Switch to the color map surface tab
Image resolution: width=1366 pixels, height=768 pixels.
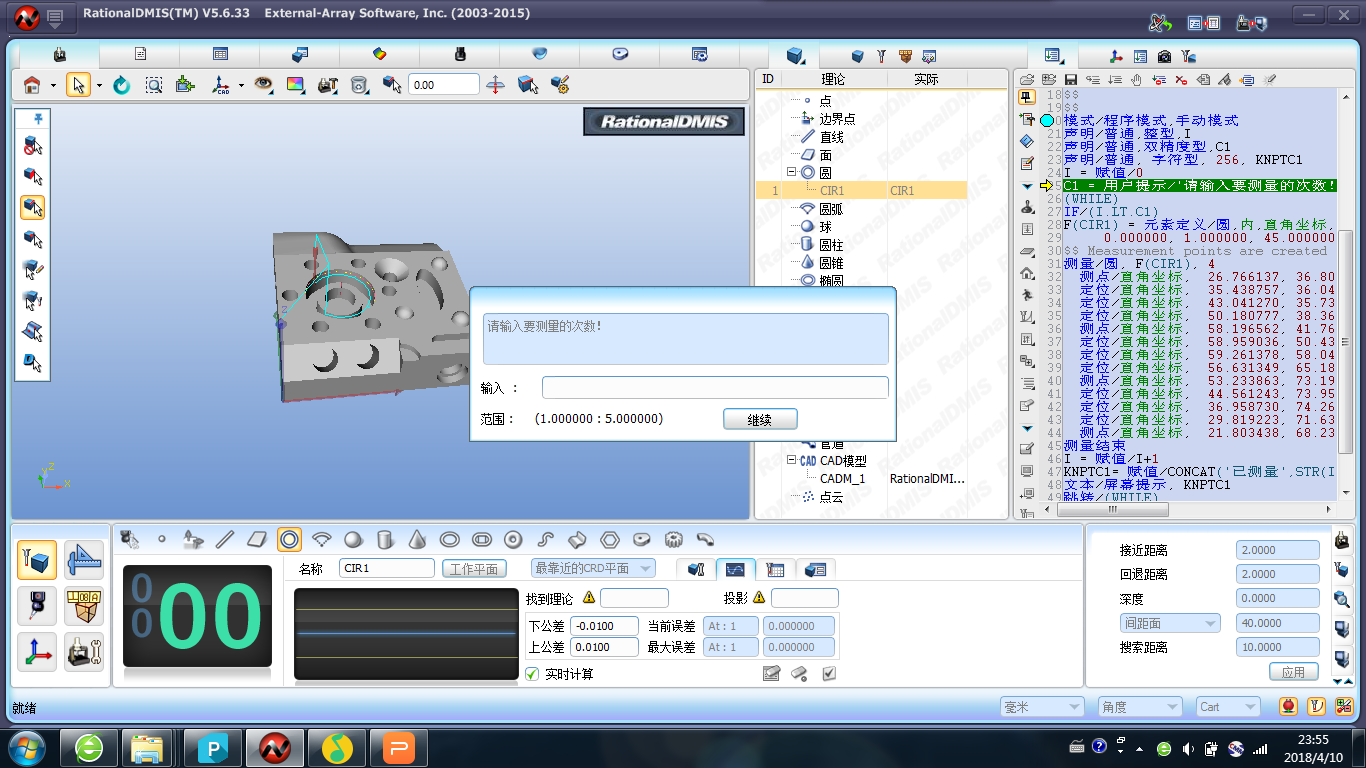pos(380,54)
